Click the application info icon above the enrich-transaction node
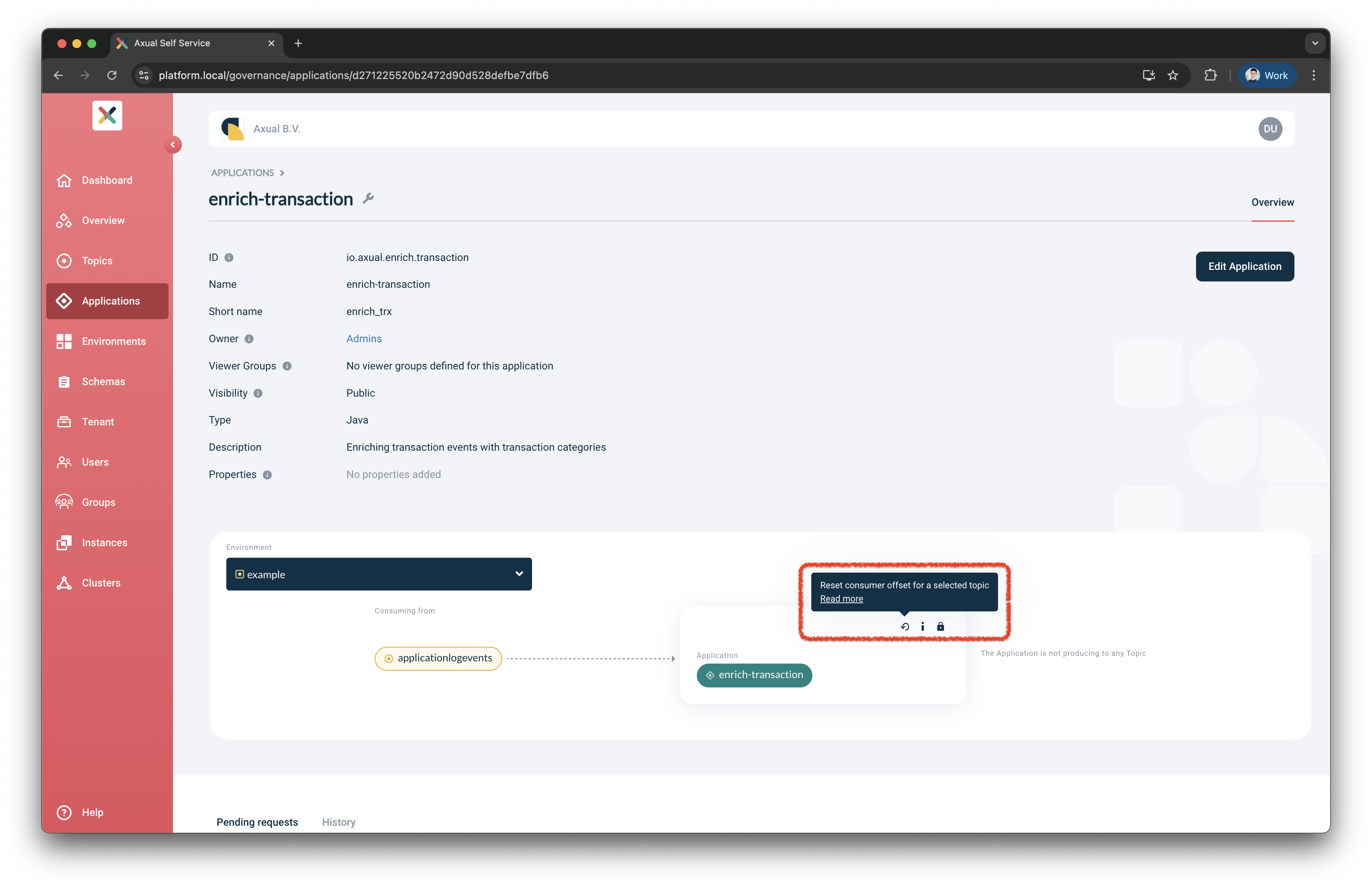1372x888 pixels. coord(922,626)
